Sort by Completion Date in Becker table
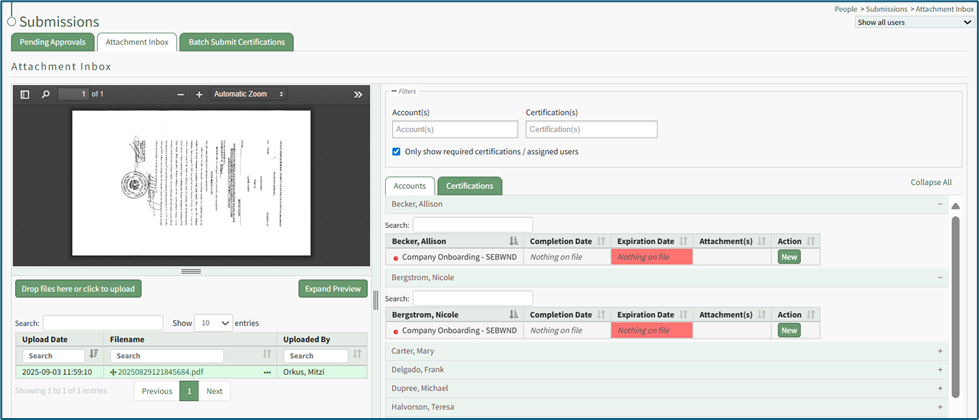This screenshot has height=420, width=979. [601, 241]
